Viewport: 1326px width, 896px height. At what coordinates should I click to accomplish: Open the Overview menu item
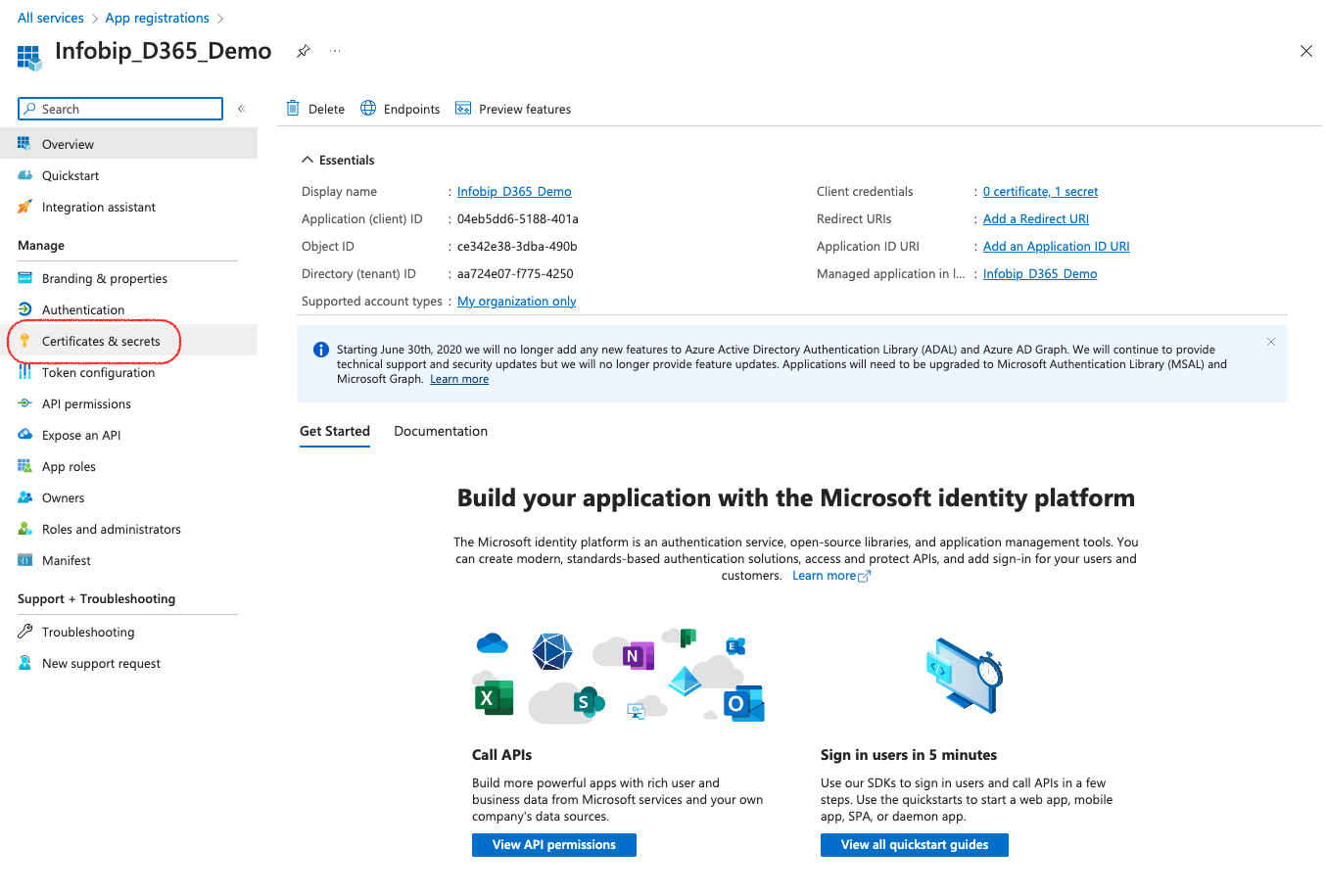(x=128, y=144)
